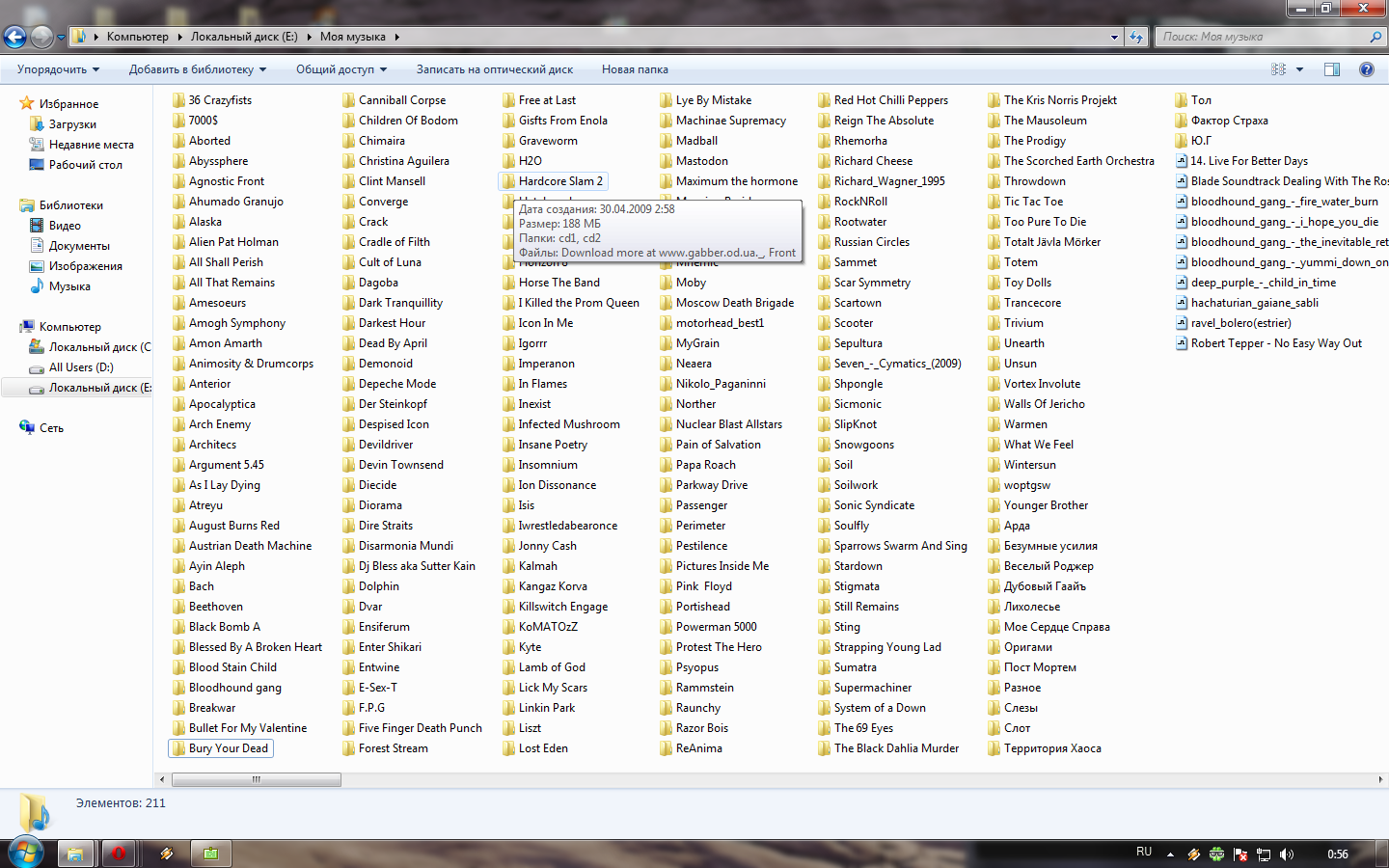The image size is (1389, 868).
Task: Click Компьютер in the address bar
Action: point(137,37)
